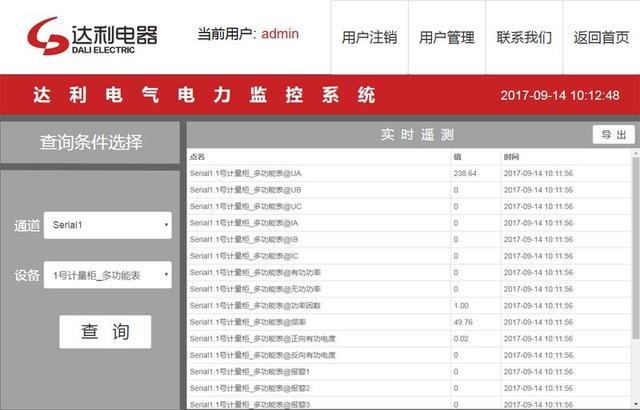Click the Dali Electric logo
The height and width of the screenshot is (410, 640).
(x=92, y=36)
